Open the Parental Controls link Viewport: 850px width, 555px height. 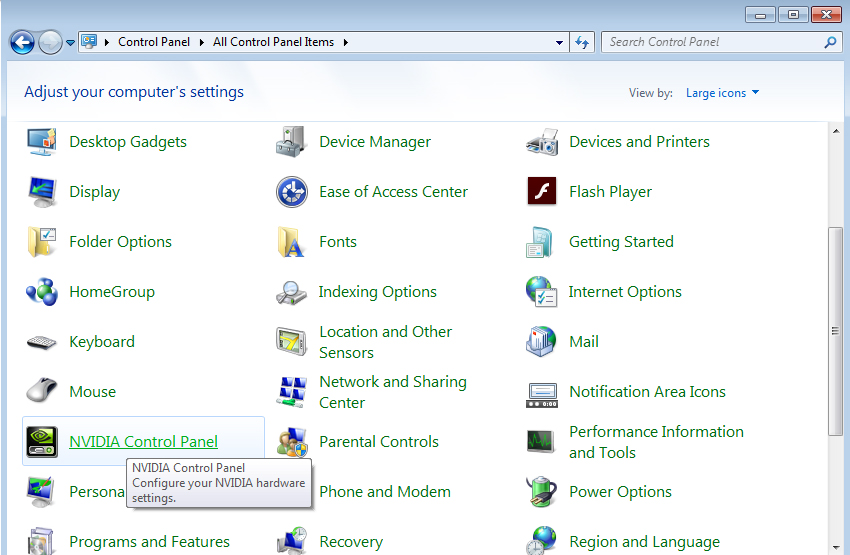(379, 442)
